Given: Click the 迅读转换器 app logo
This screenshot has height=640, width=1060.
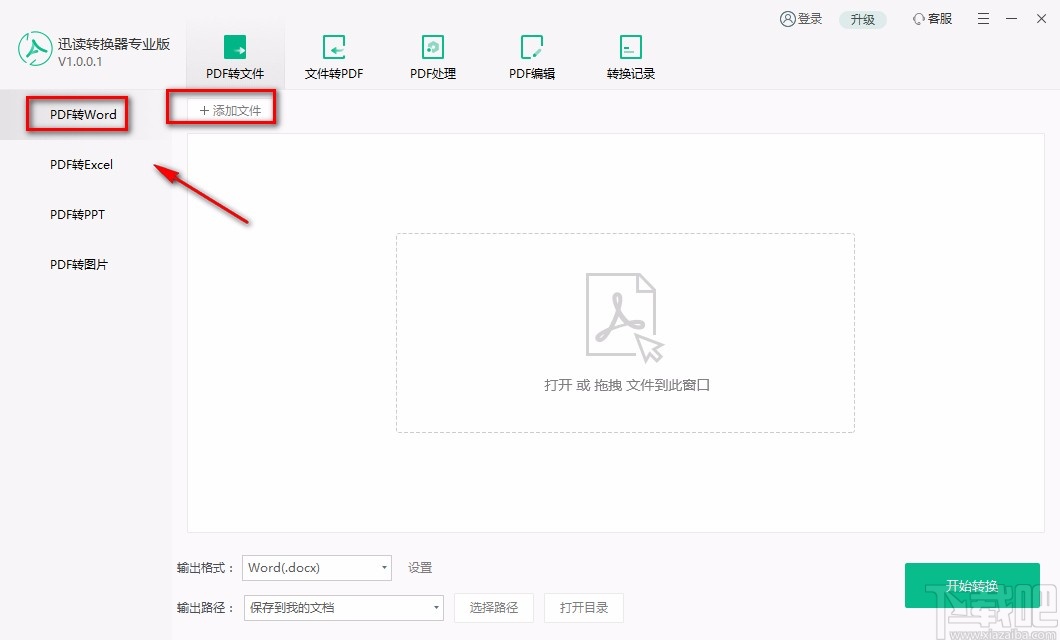Looking at the screenshot, I should [36, 48].
